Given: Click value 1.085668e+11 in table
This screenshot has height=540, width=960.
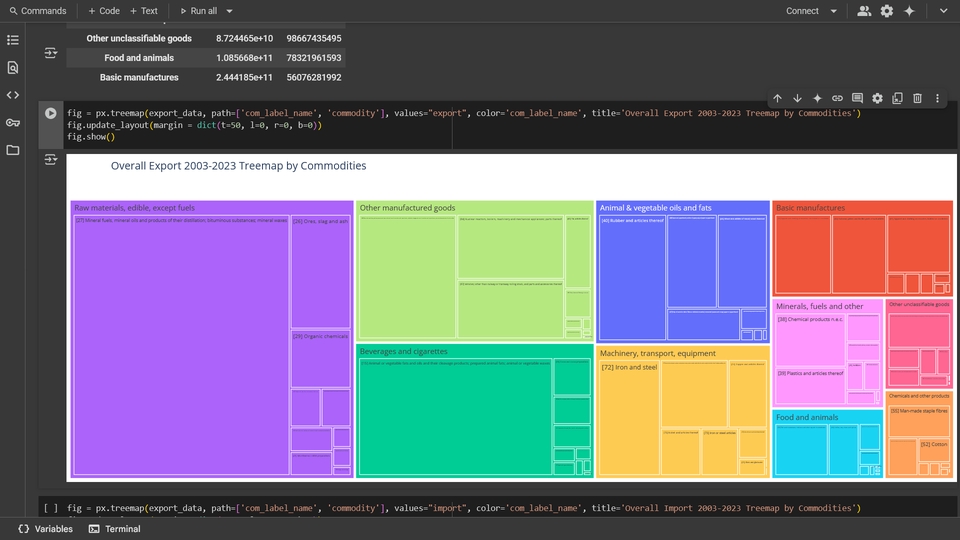Looking at the screenshot, I should coord(244,58).
